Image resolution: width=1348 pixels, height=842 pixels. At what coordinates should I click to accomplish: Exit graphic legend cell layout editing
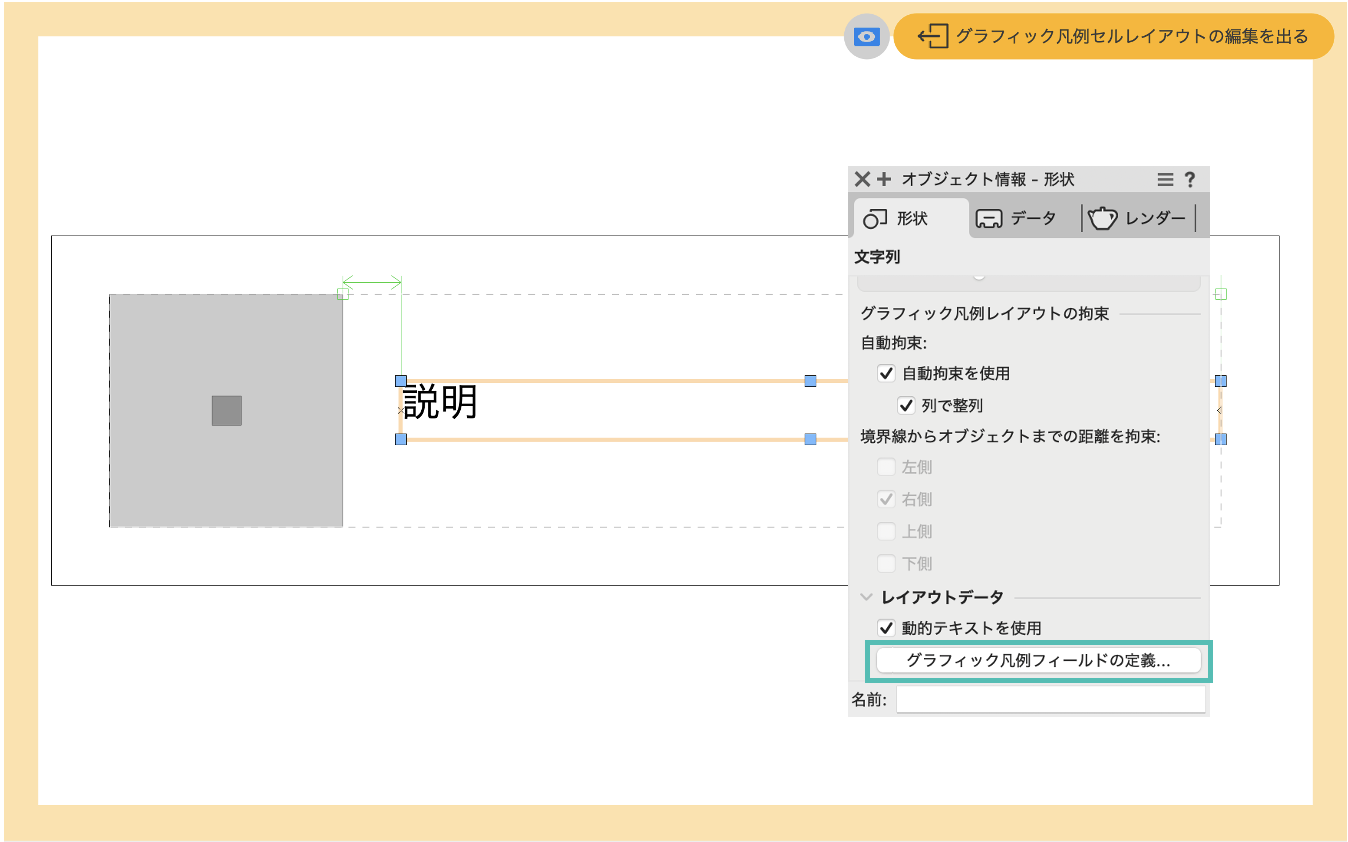1113,37
